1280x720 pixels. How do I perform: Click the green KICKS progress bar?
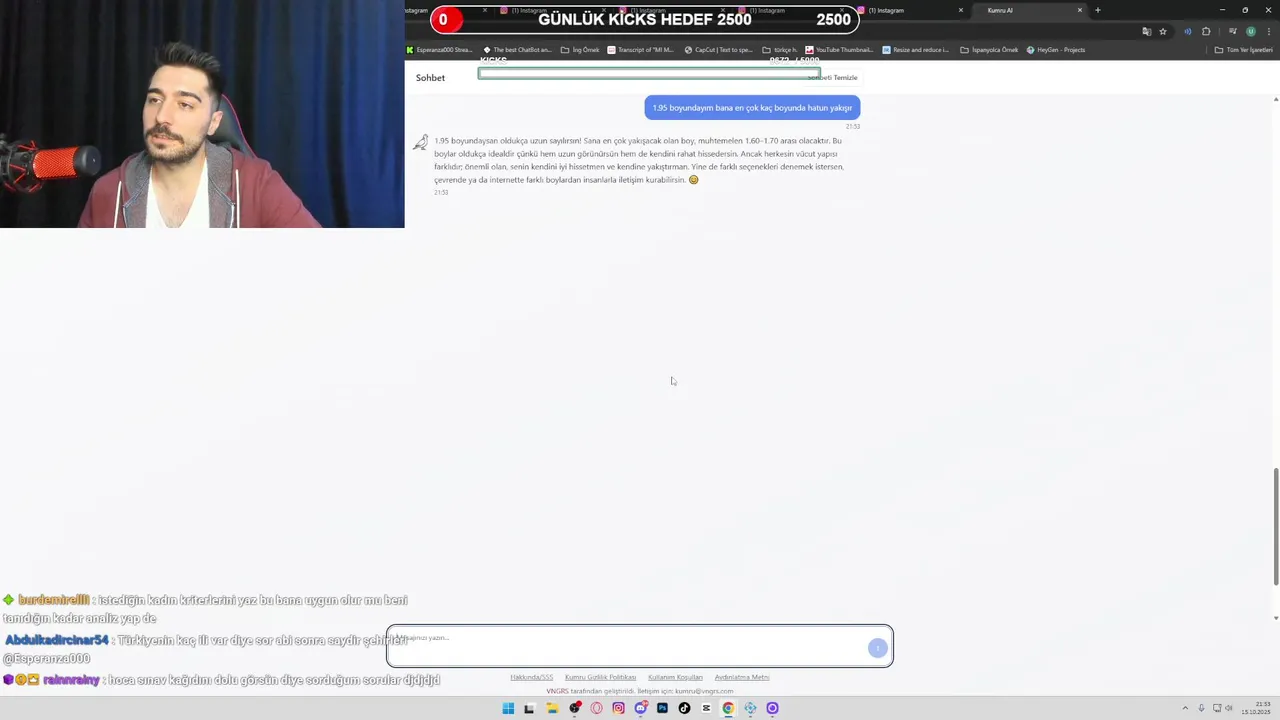(649, 73)
